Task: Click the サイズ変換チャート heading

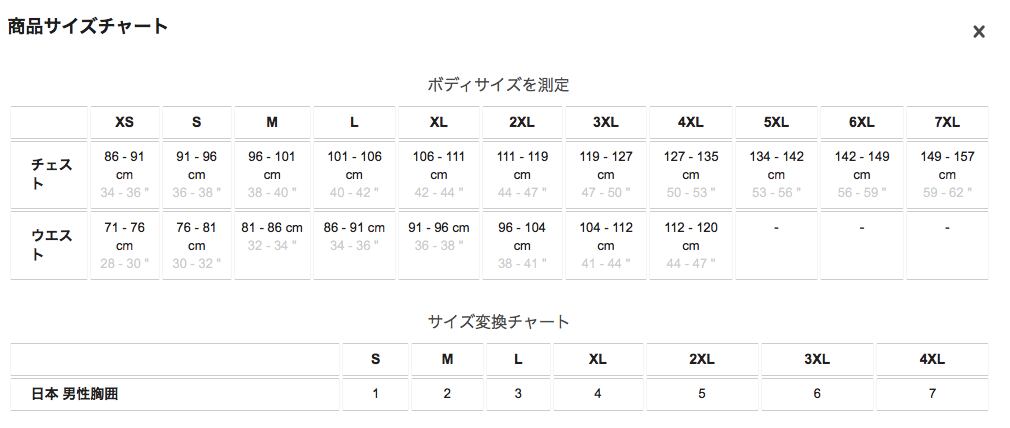Action: coord(498,321)
